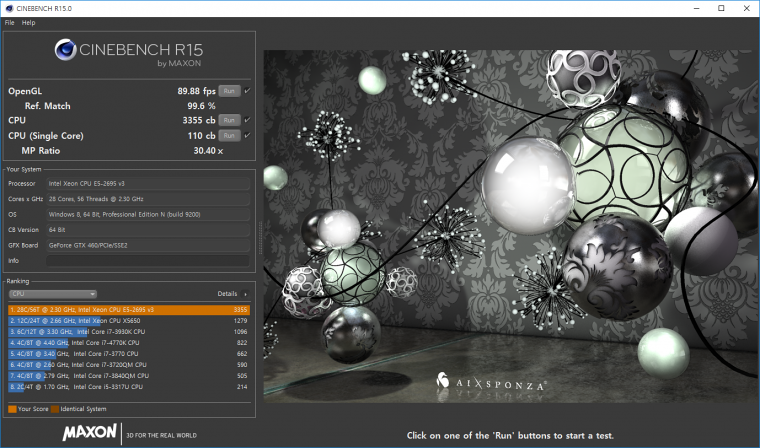
Task: Run the CPU Single Core test
Action: click(229, 136)
